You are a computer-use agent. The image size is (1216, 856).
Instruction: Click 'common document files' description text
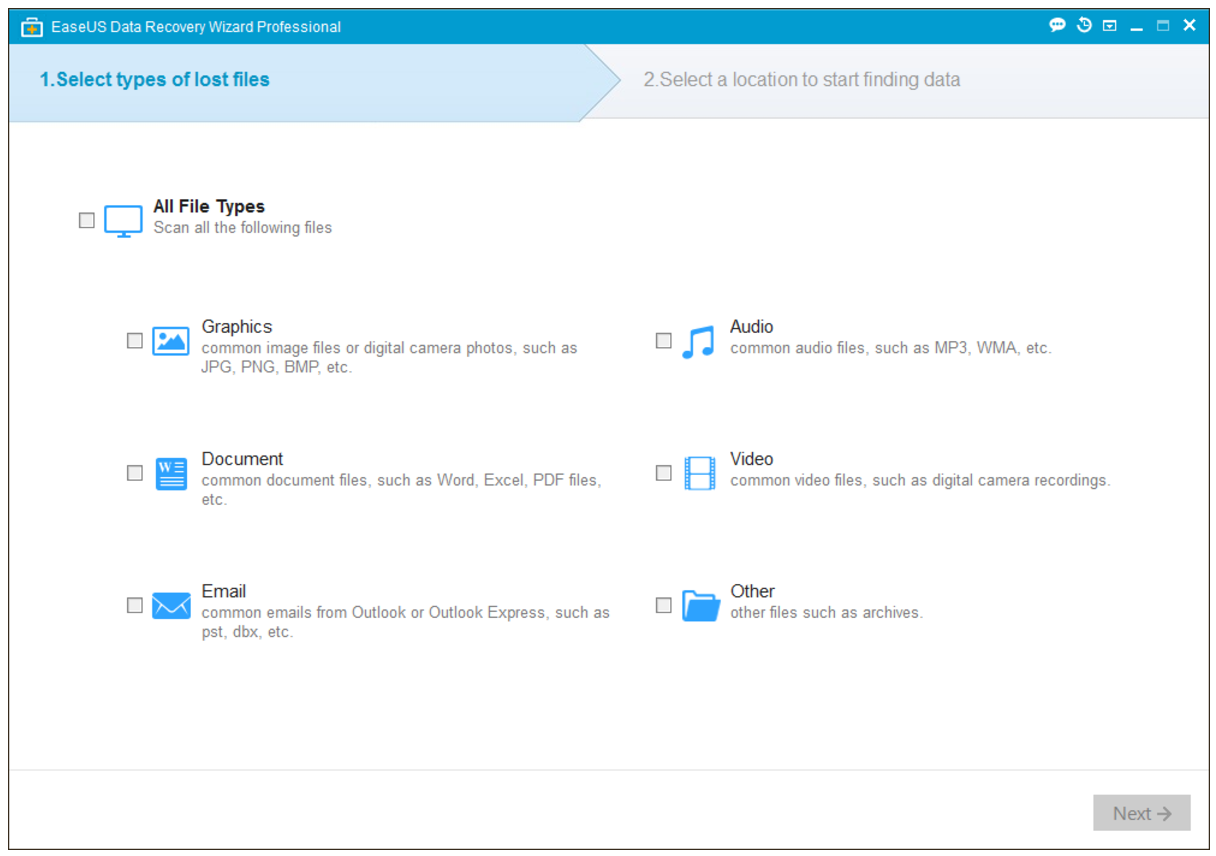402,490
